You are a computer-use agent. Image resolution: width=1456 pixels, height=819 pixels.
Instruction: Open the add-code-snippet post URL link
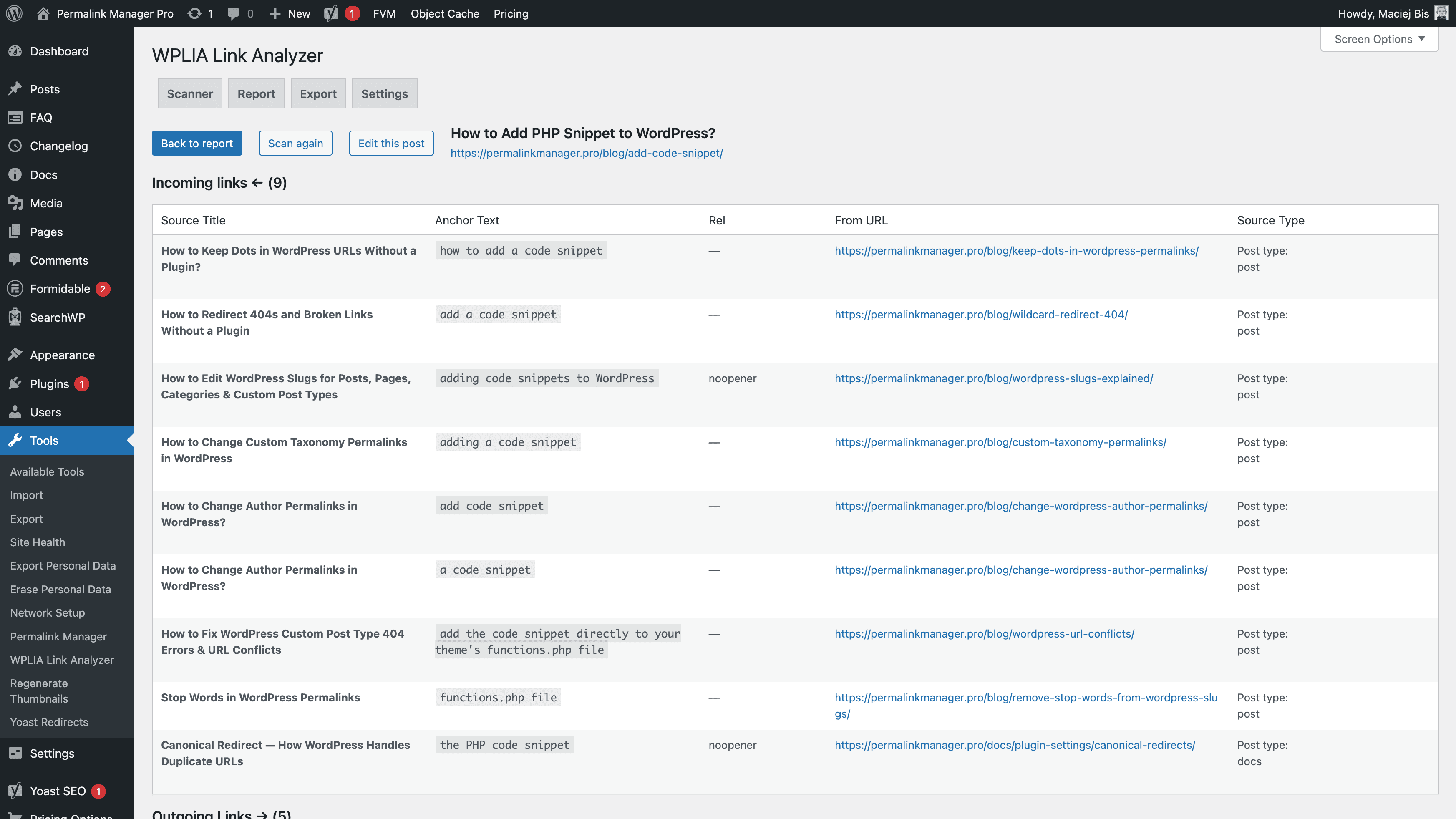click(x=587, y=153)
